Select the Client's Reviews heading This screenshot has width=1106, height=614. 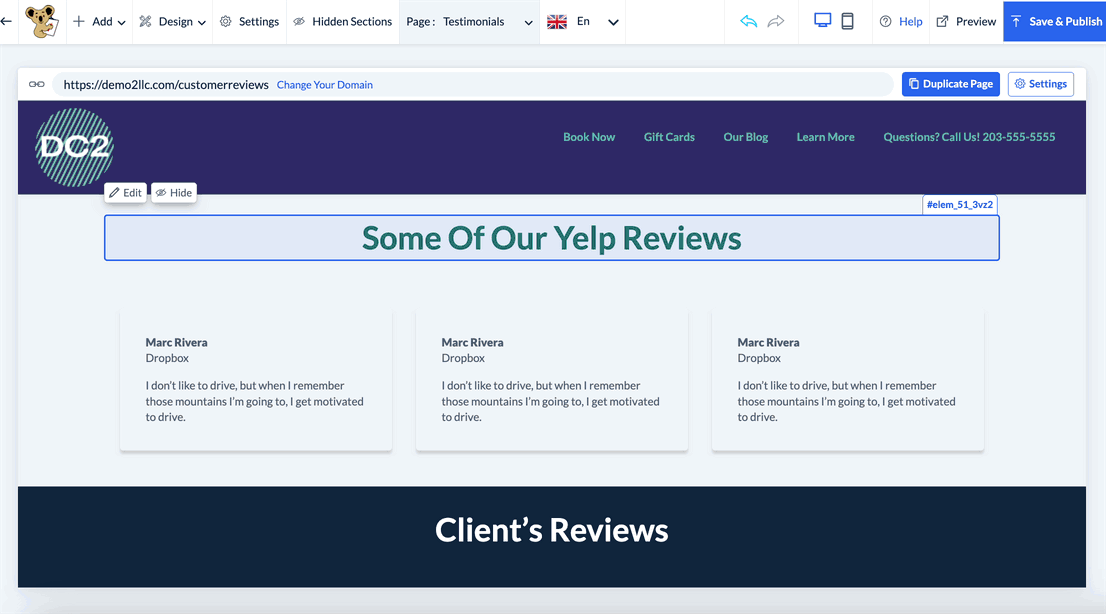(x=552, y=530)
